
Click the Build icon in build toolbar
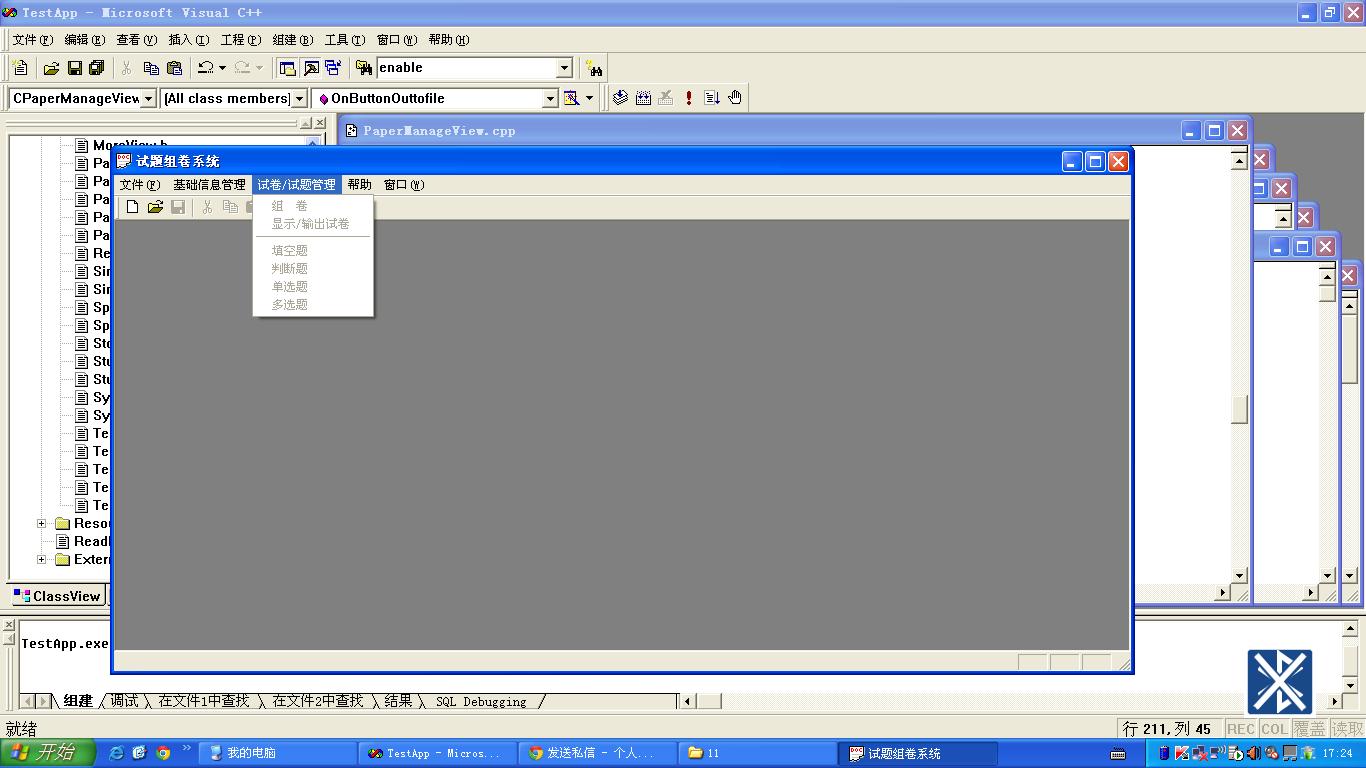click(x=643, y=98)
